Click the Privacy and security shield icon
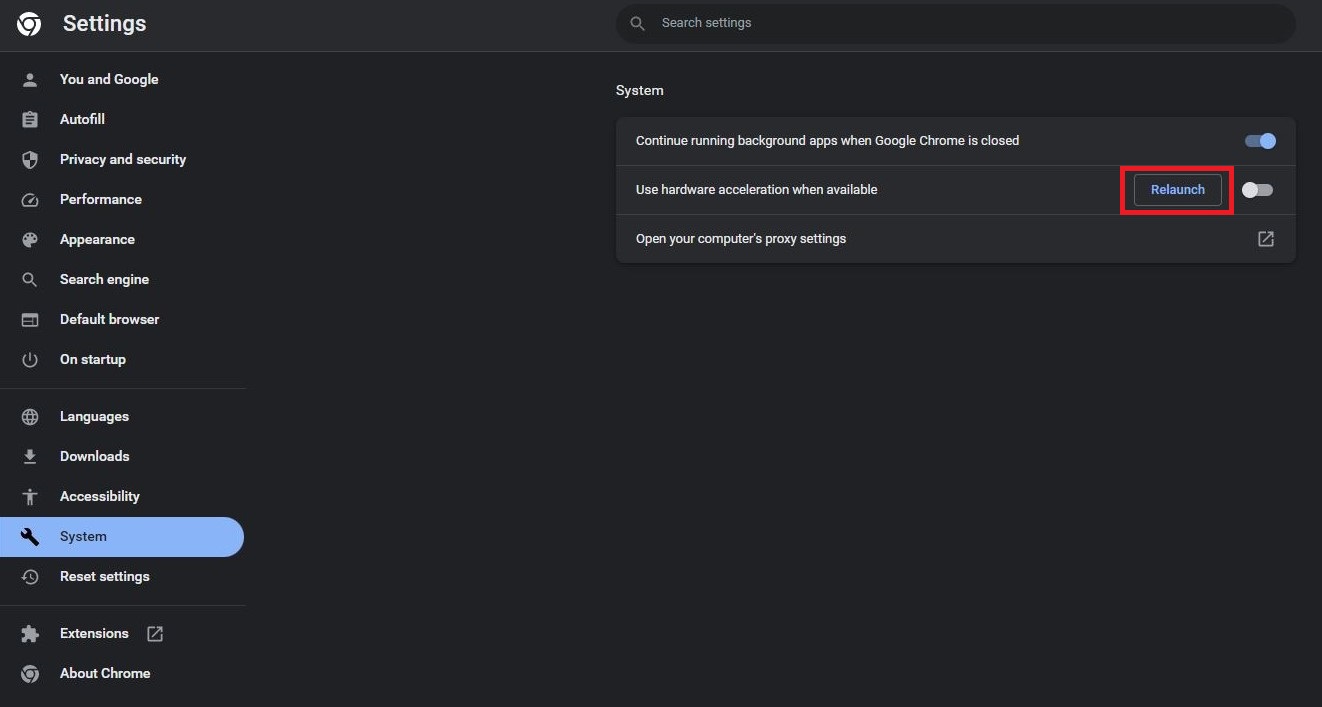This screenshot has height=707, width=1322. click(x=30, y=160)
